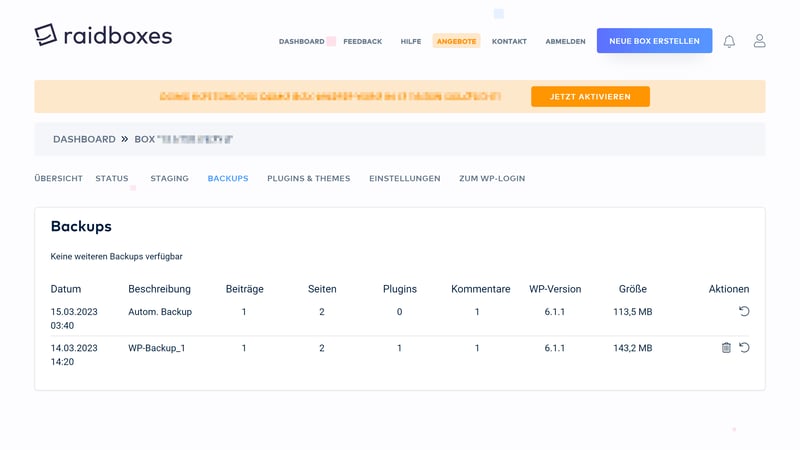Go to the Einstellungen tab

pos(404,179)
